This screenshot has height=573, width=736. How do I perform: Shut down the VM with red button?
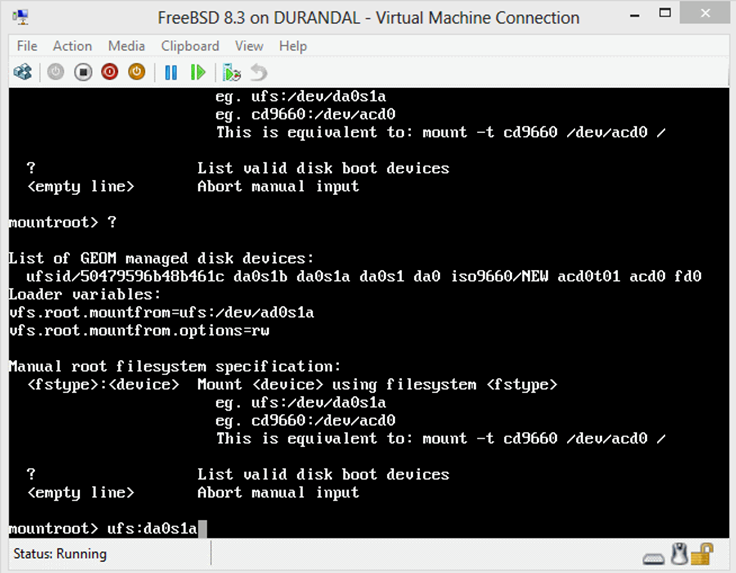(x=110, y=72)
